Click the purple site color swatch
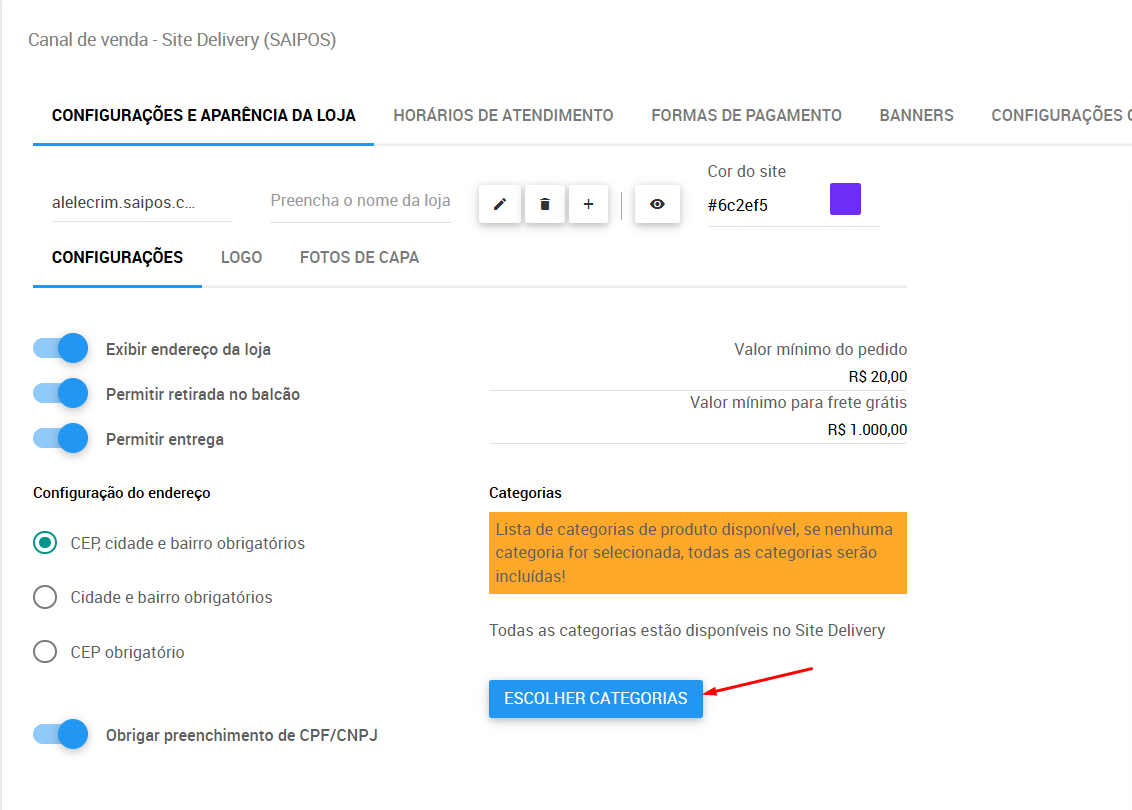 click(845, 199)
